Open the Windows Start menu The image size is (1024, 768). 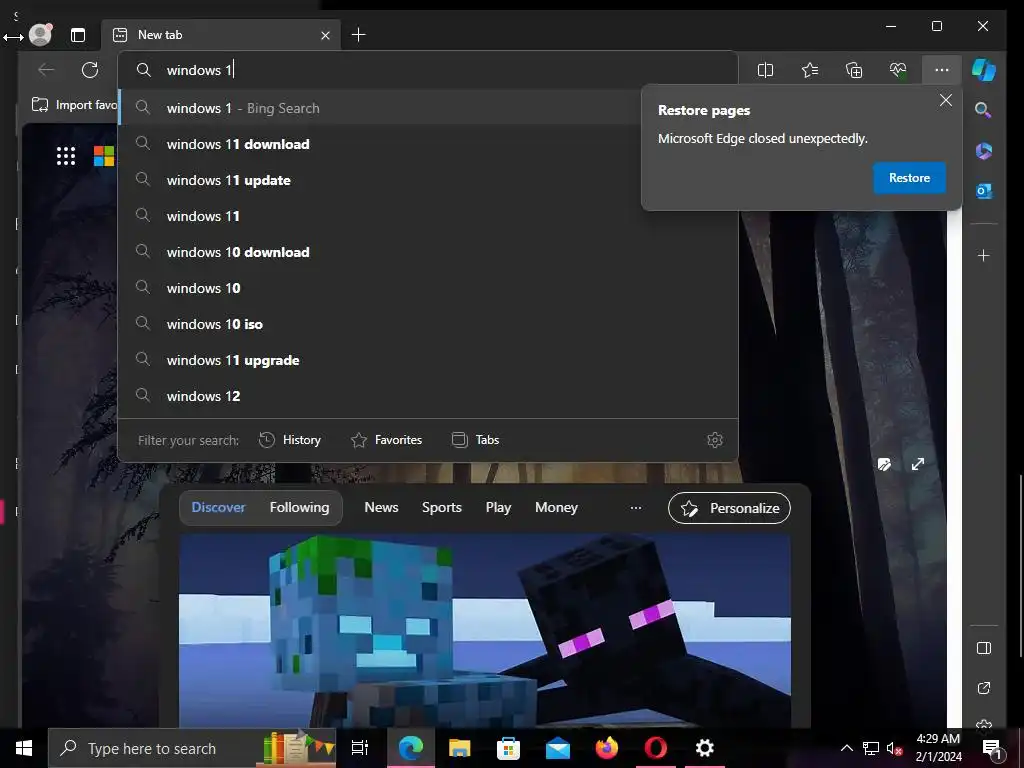click(x=24, y=748)
